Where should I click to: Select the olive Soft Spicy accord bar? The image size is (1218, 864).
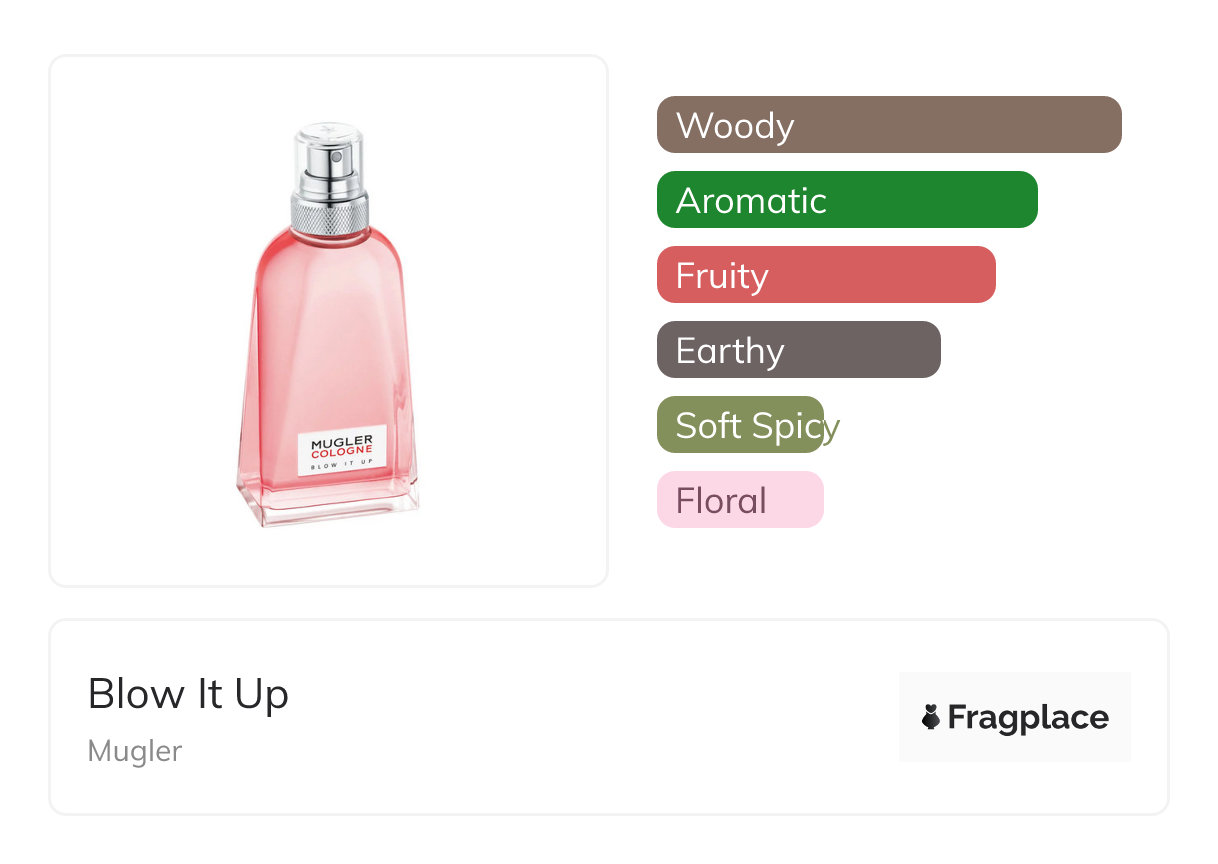(740, 425)
